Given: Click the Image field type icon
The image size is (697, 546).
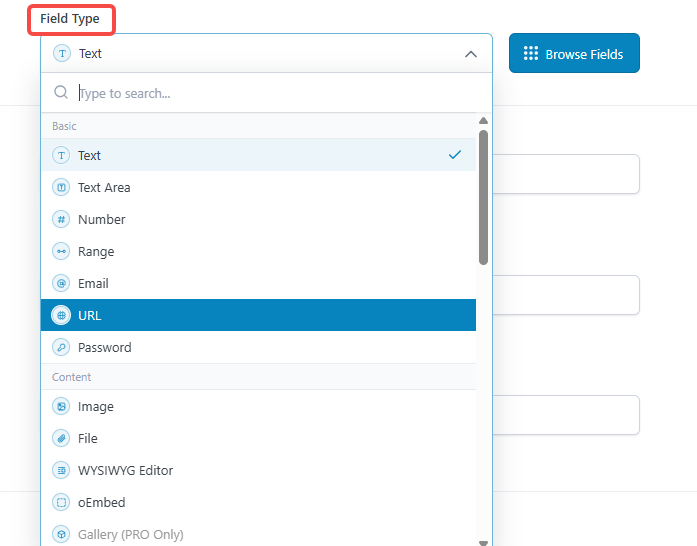Looking at the screenshot, I should (61, 407).
